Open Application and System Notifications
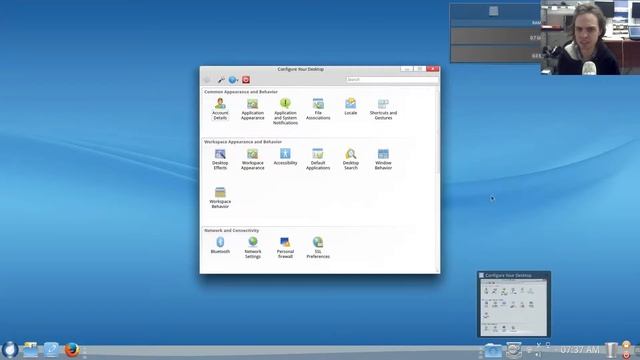 point(285,111)
